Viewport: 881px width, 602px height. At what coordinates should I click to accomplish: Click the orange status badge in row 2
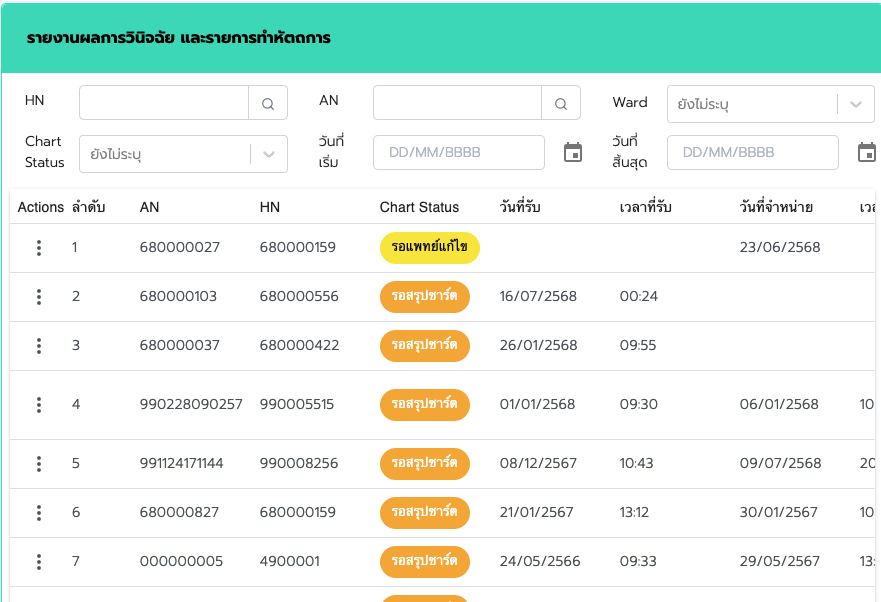[x=425, y=297]
